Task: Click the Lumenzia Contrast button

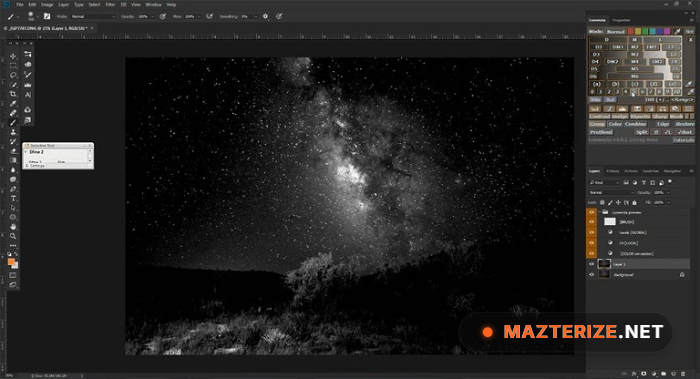Action: coord(600,117)
